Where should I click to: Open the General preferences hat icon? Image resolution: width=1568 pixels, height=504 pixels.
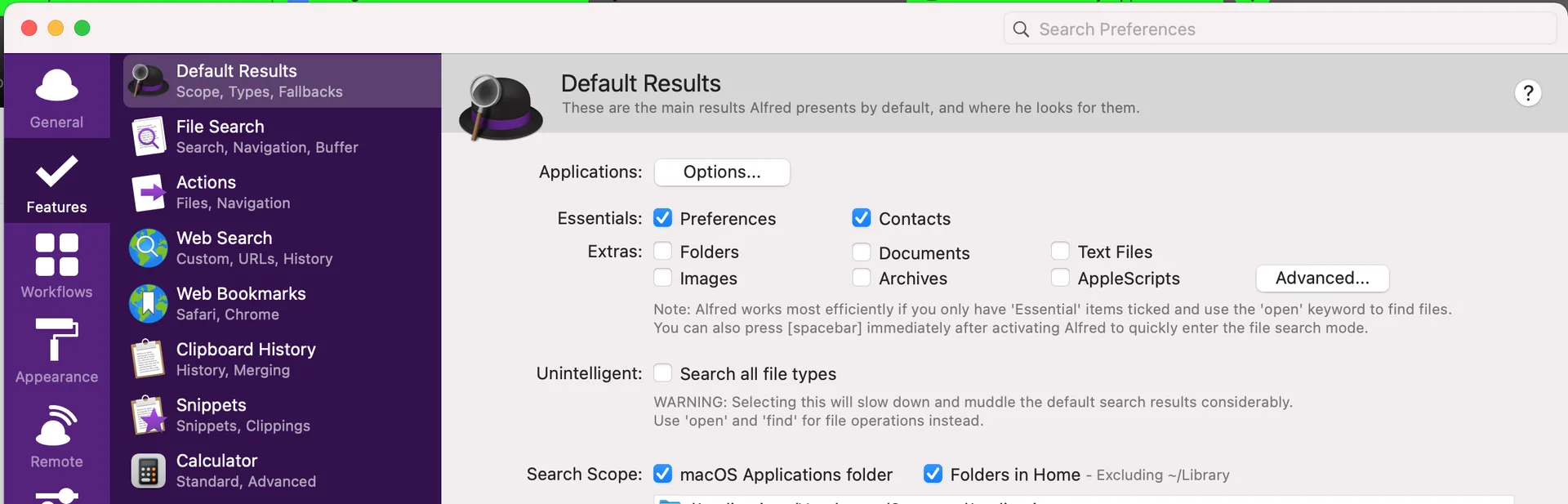click(56, 85)
